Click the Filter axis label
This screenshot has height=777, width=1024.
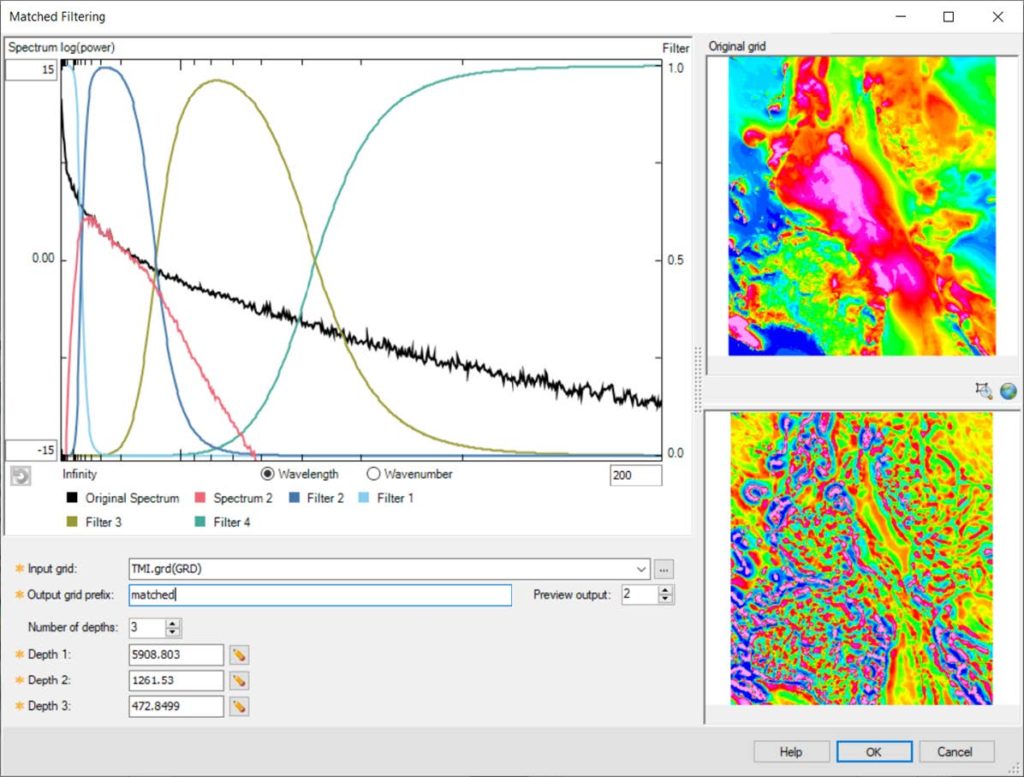click(x=676, y=47)
